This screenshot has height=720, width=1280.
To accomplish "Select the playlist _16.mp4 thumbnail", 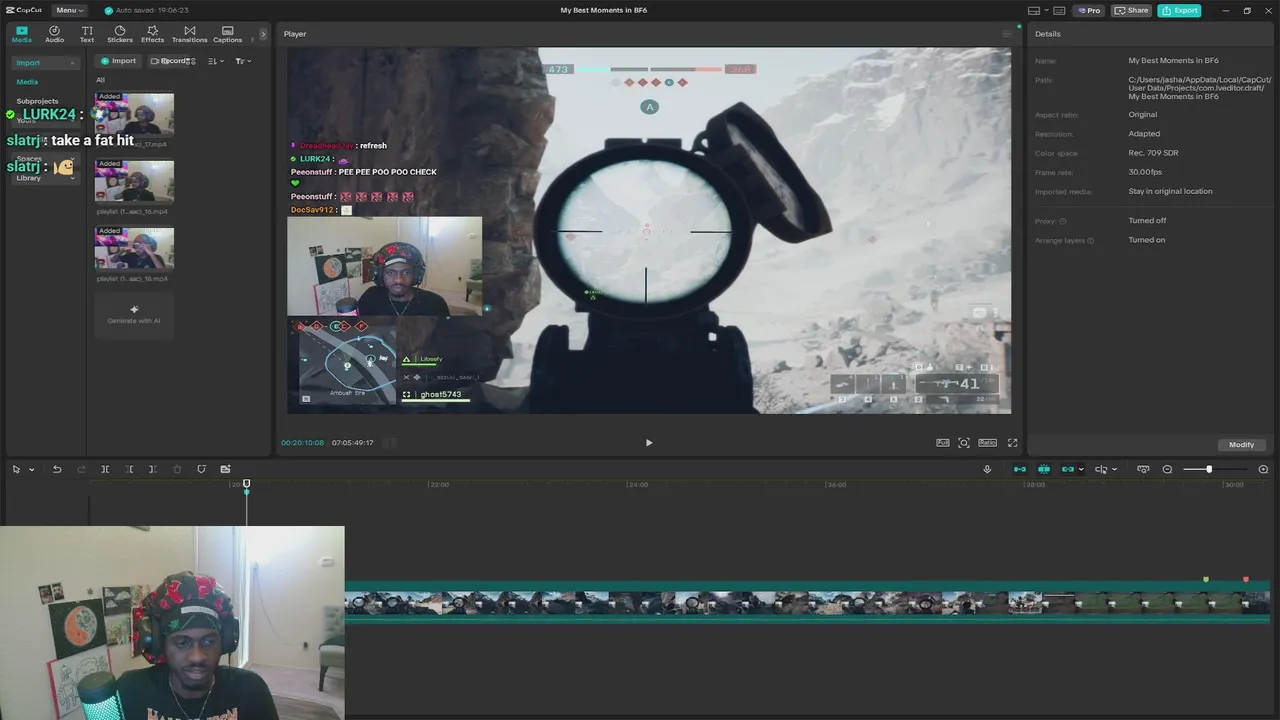I will coord(134,181).
